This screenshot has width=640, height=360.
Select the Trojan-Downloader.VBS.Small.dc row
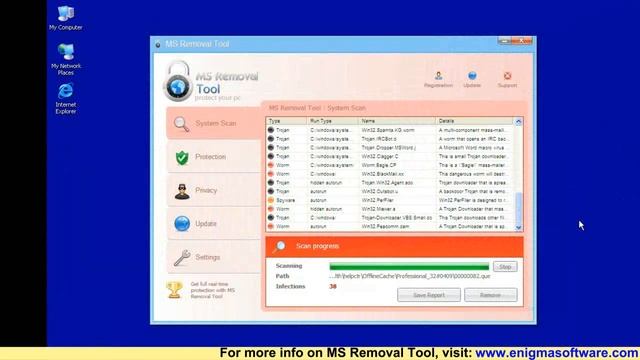click(x=390, y=218)
